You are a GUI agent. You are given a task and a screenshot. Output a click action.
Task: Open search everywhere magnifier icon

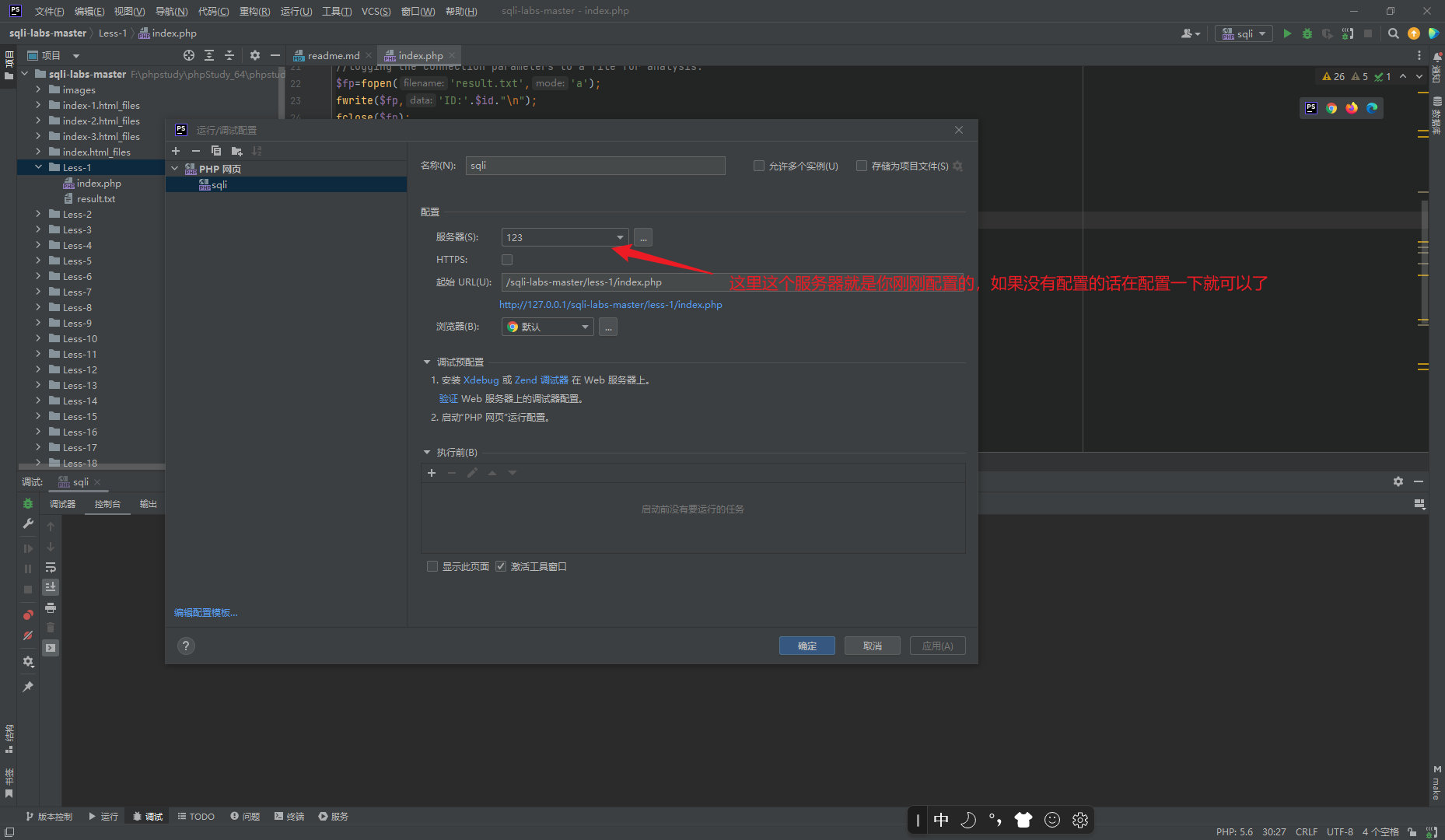[x=1394, y=33]
